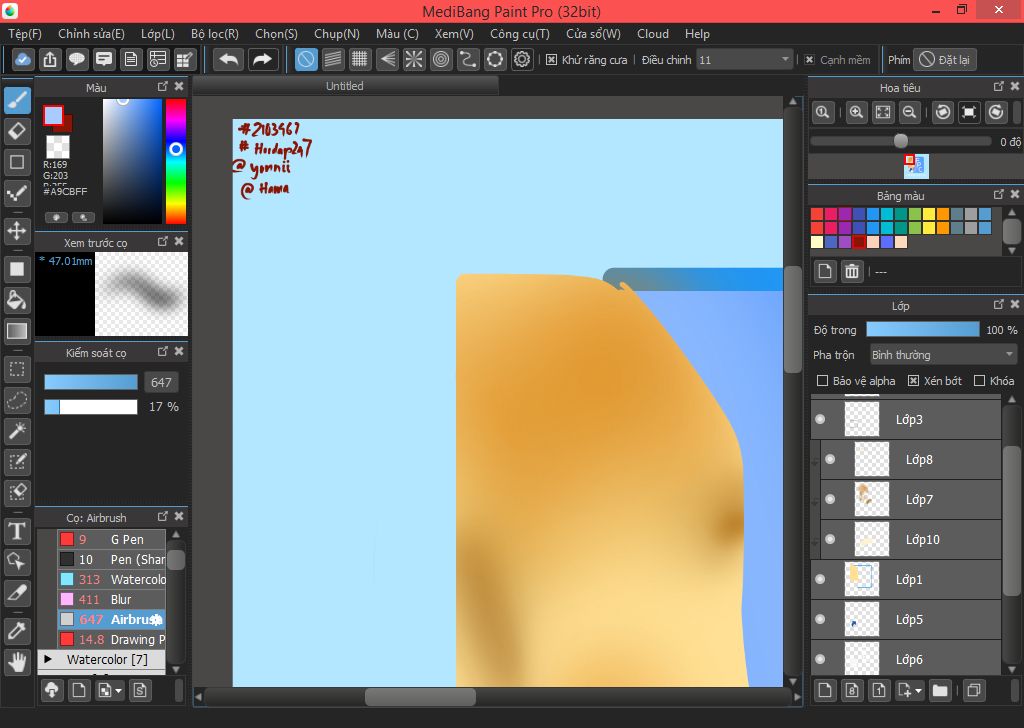Enable radial snap guide
Viewport: 1024px width, 728px height.
coord(414,59)
